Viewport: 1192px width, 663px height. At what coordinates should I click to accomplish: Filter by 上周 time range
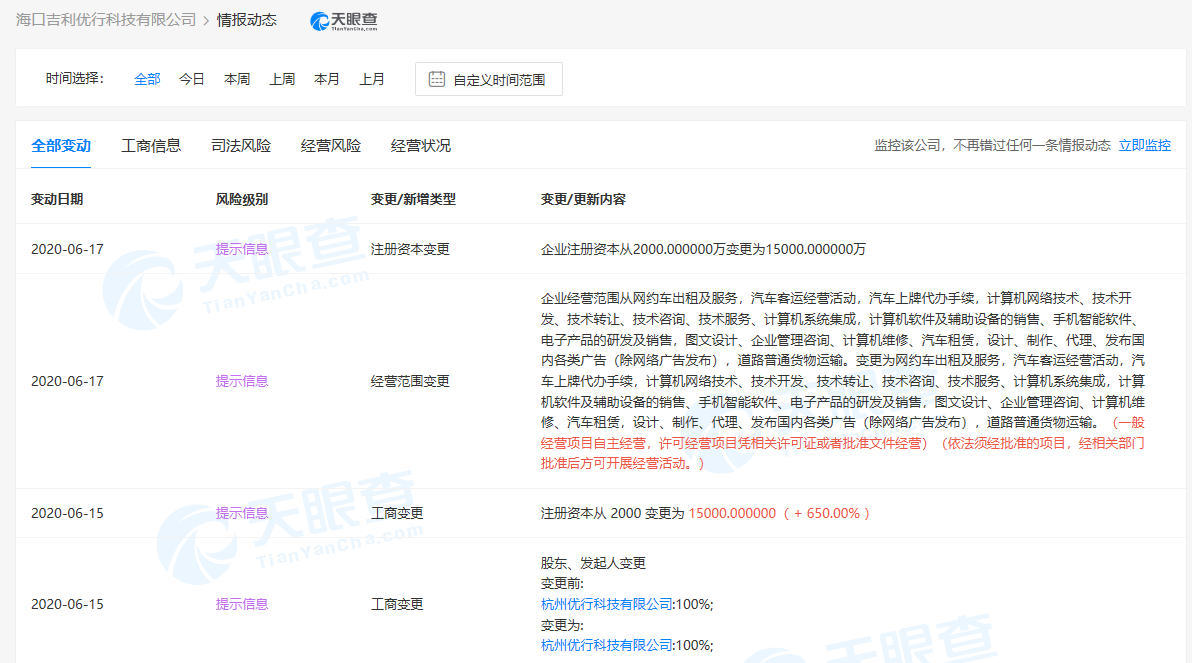[x=282, y=79]
